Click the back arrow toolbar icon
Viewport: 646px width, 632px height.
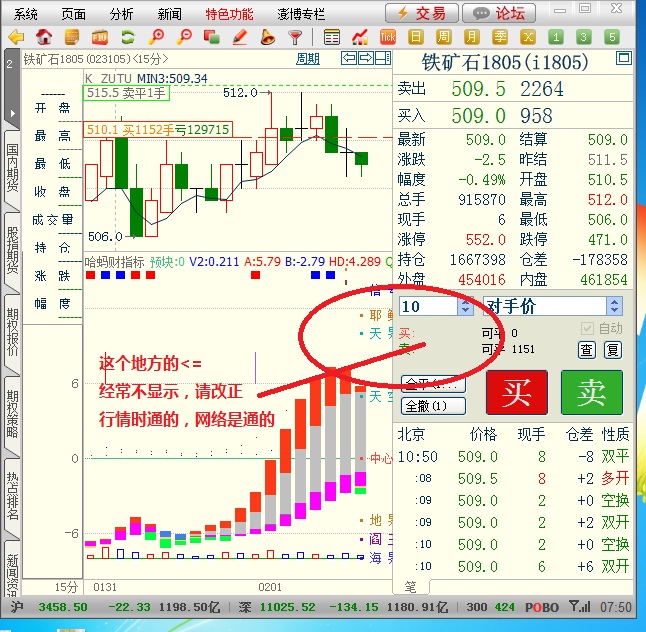(16, 37)
